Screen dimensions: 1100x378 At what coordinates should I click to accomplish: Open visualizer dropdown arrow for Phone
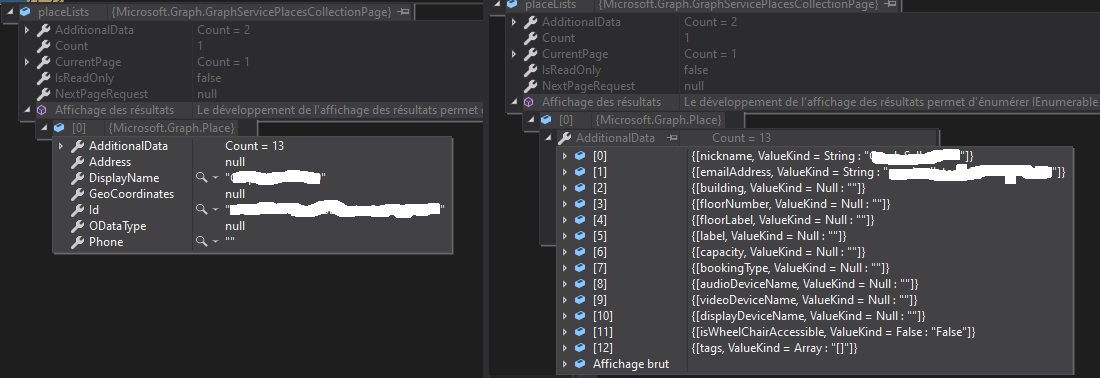pyautogui.click(x=215, y=242)
